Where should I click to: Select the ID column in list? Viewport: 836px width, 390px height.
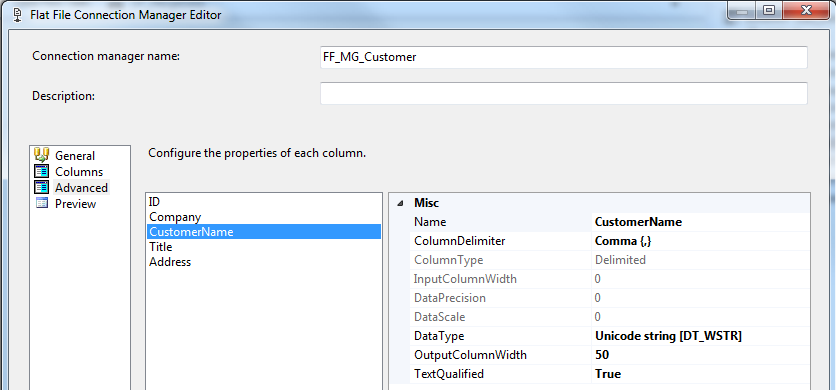263,202
